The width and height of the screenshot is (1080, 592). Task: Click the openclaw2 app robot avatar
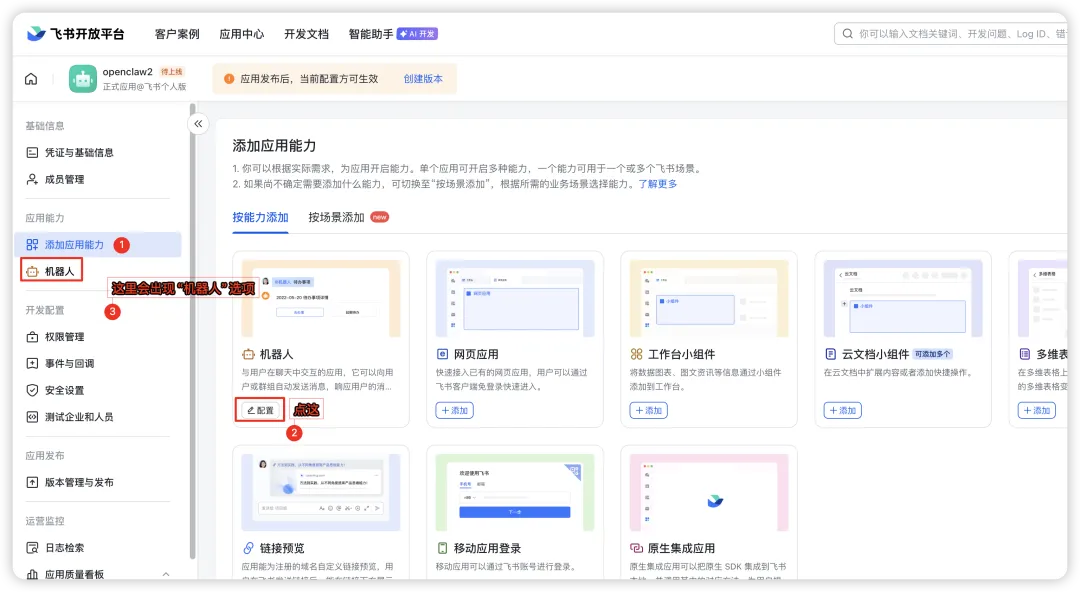[83, 79]
